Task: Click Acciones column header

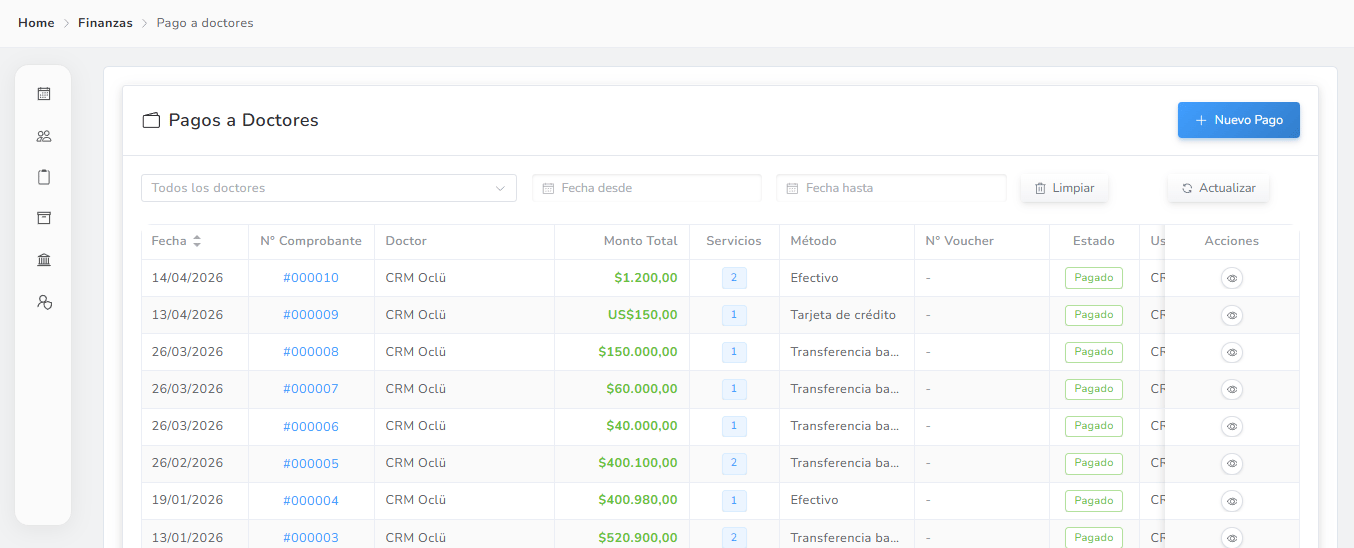Action: 1232,241
